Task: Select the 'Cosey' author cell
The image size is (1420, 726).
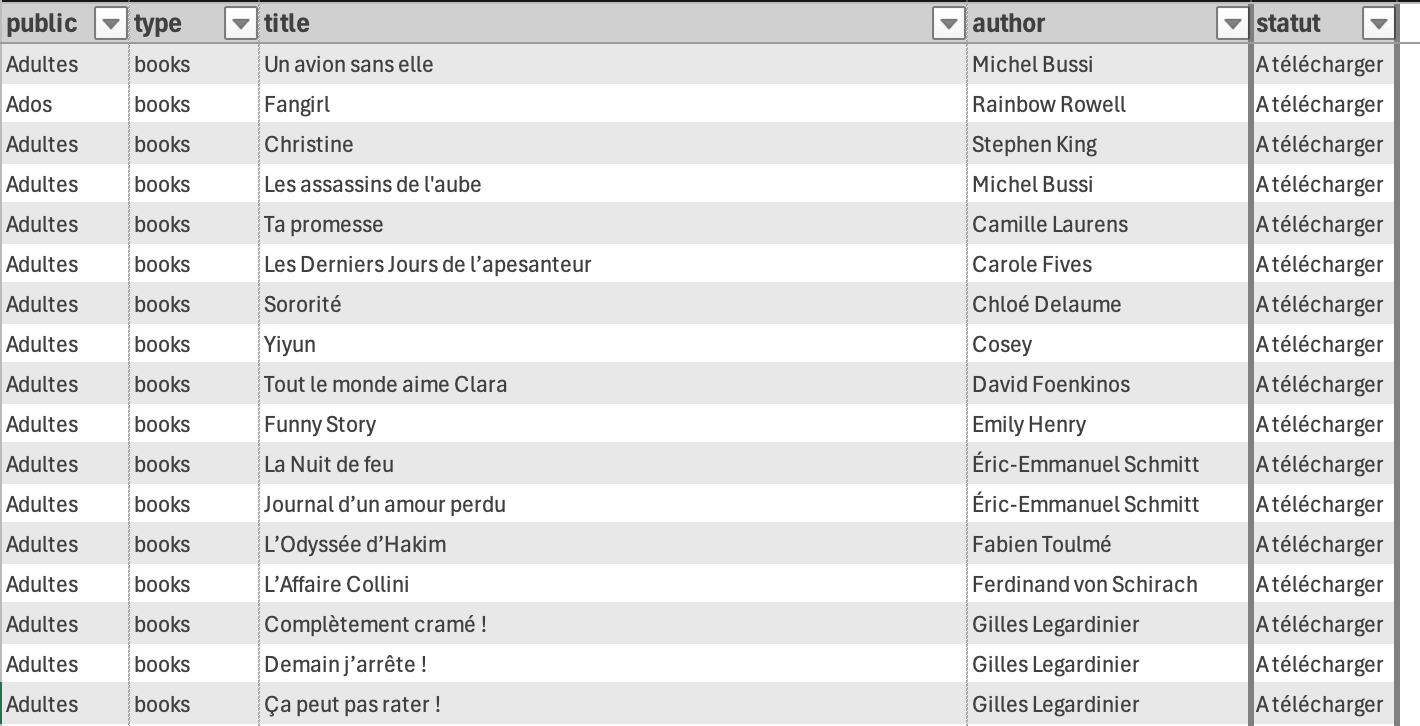Action: 1002,345
